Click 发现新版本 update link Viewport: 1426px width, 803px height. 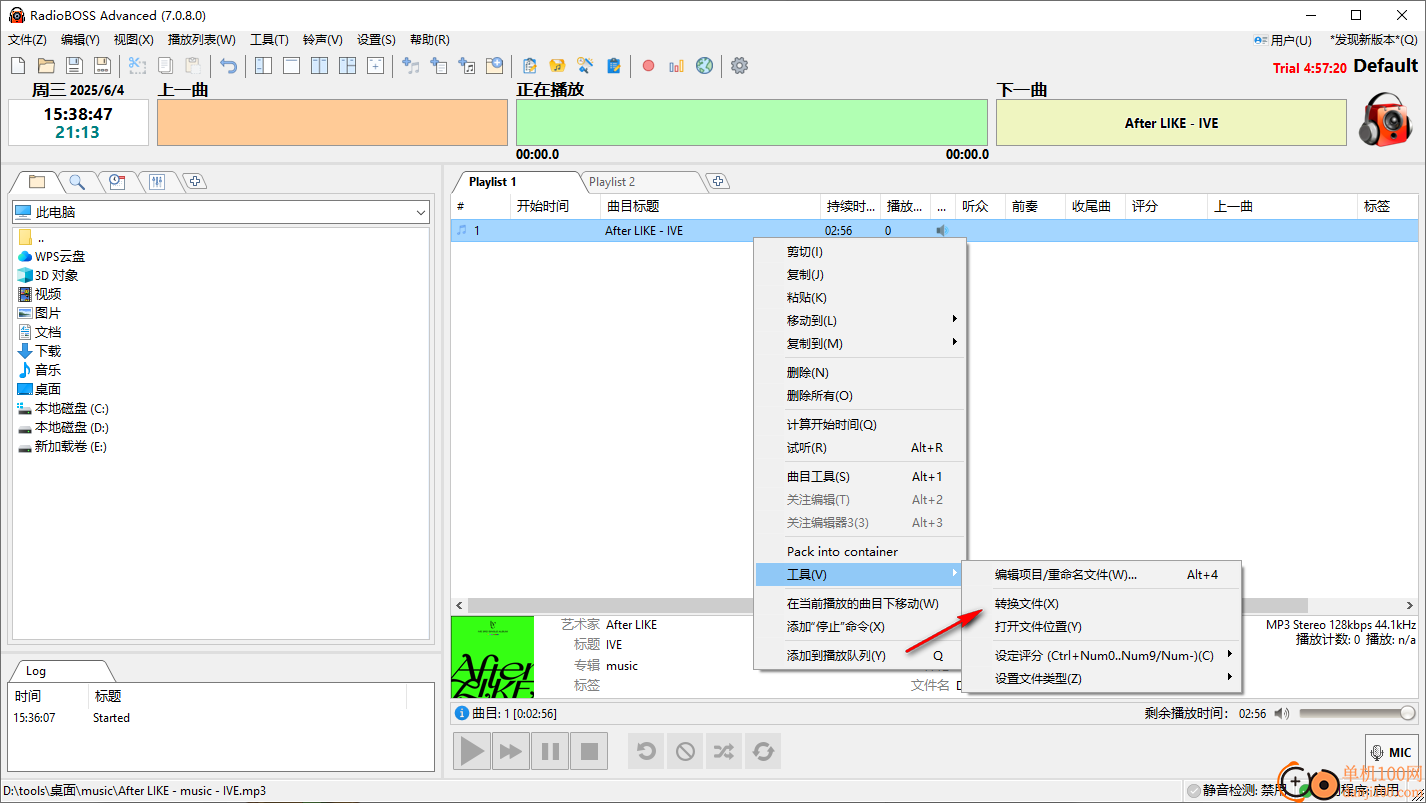click(x=1374, y=40)
